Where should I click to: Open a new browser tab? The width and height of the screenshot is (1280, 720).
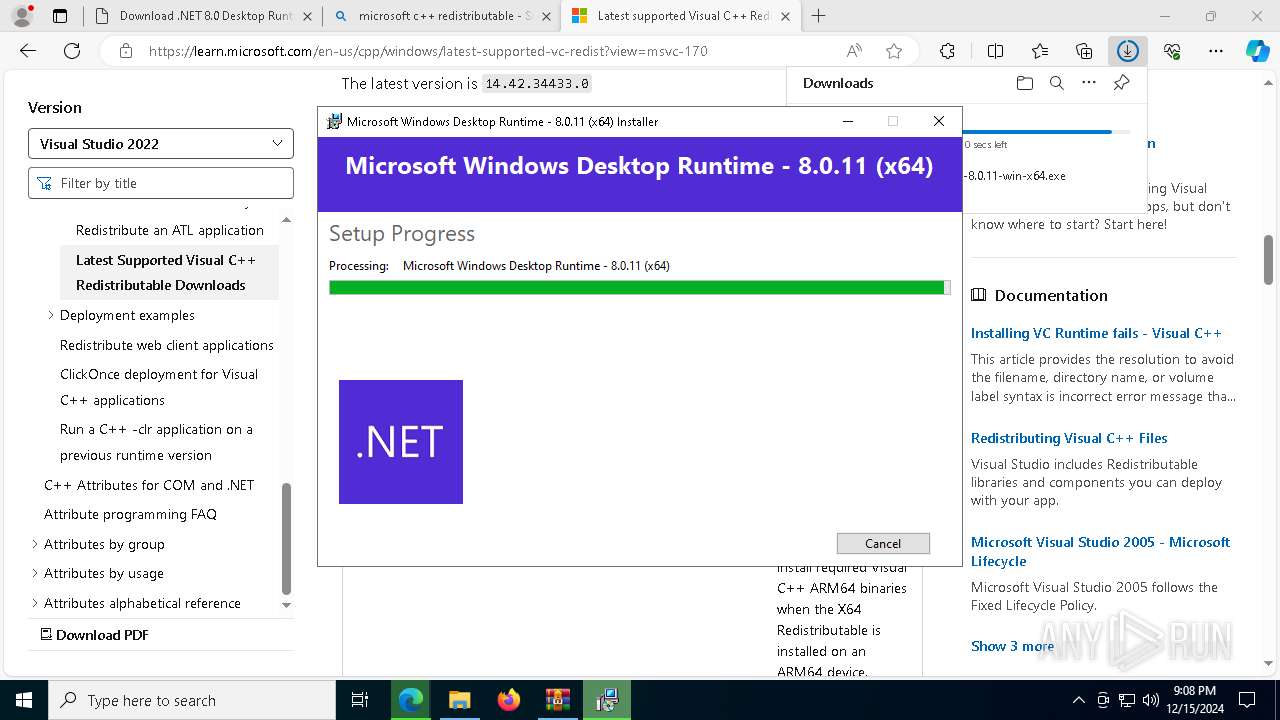coord(819,16)
